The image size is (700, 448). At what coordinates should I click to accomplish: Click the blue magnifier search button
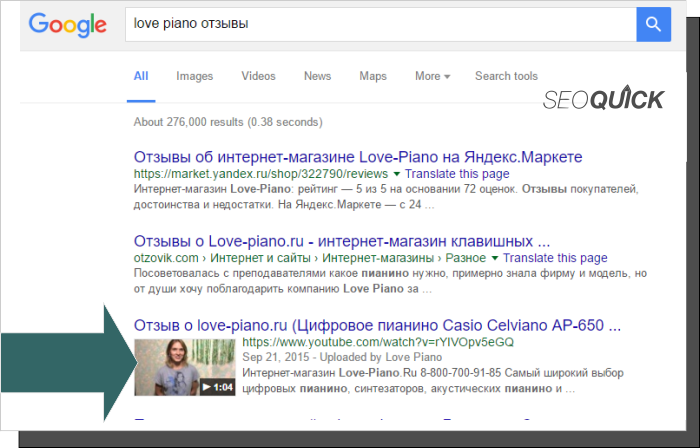[653, 24]
